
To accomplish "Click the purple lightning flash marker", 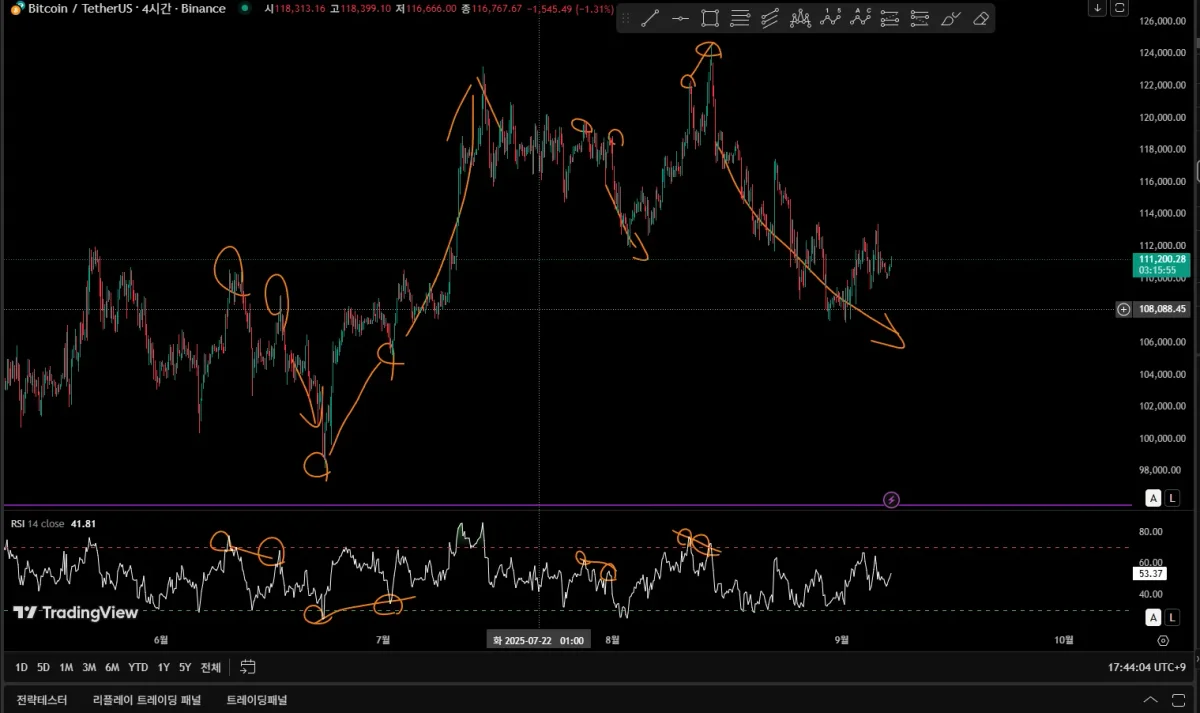I will [891, 499].
